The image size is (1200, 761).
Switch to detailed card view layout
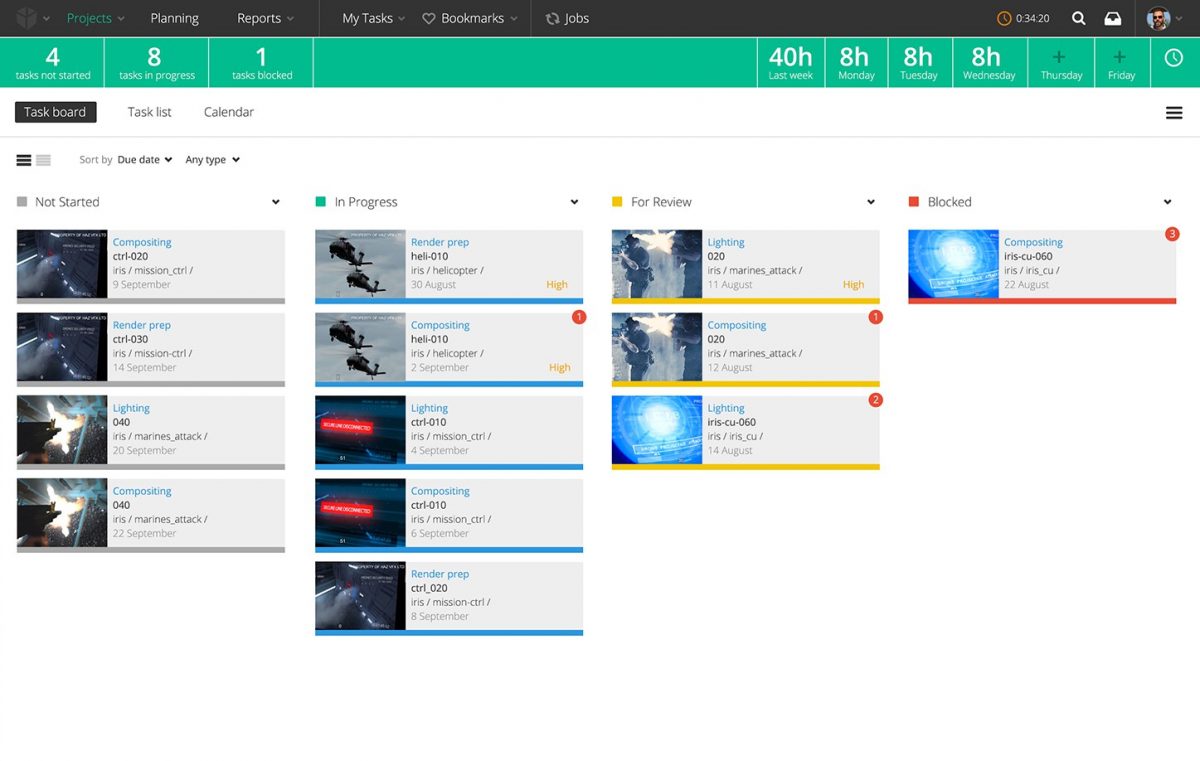pyautogui.click(x=22, y=159)
